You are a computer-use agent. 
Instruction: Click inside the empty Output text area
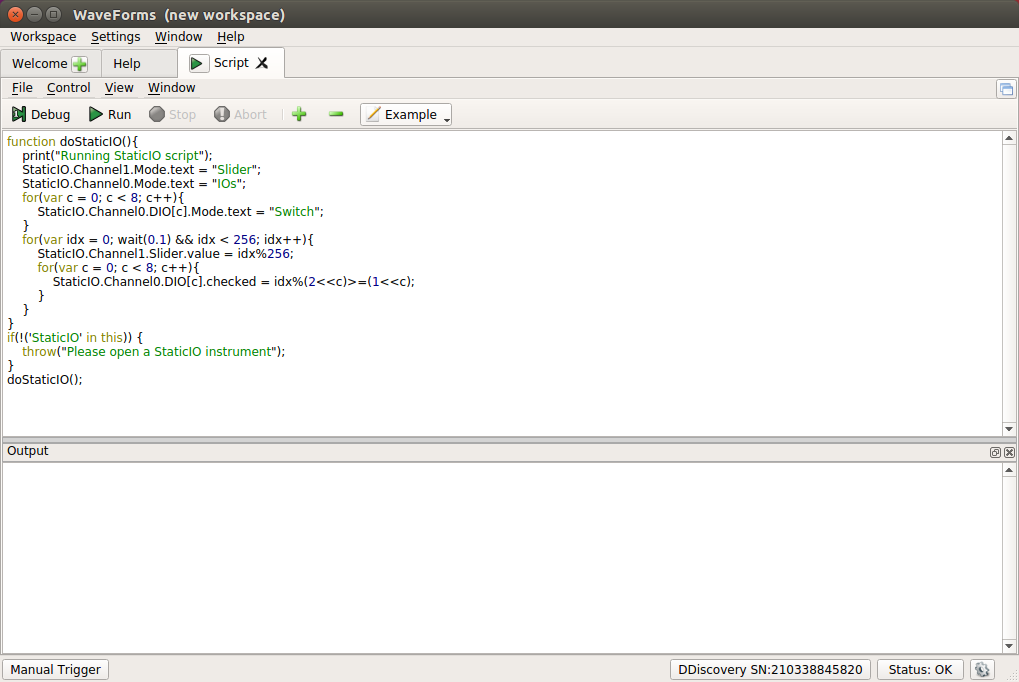click(x=502, y=558)
